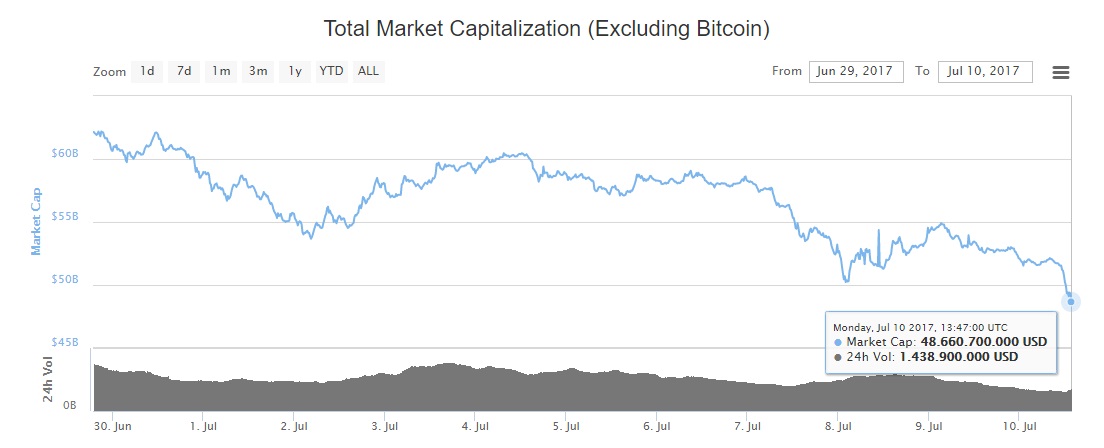Viewport: 1104px width, 448px height.
Task: Click the chart title text
Action: click(546, 29)
